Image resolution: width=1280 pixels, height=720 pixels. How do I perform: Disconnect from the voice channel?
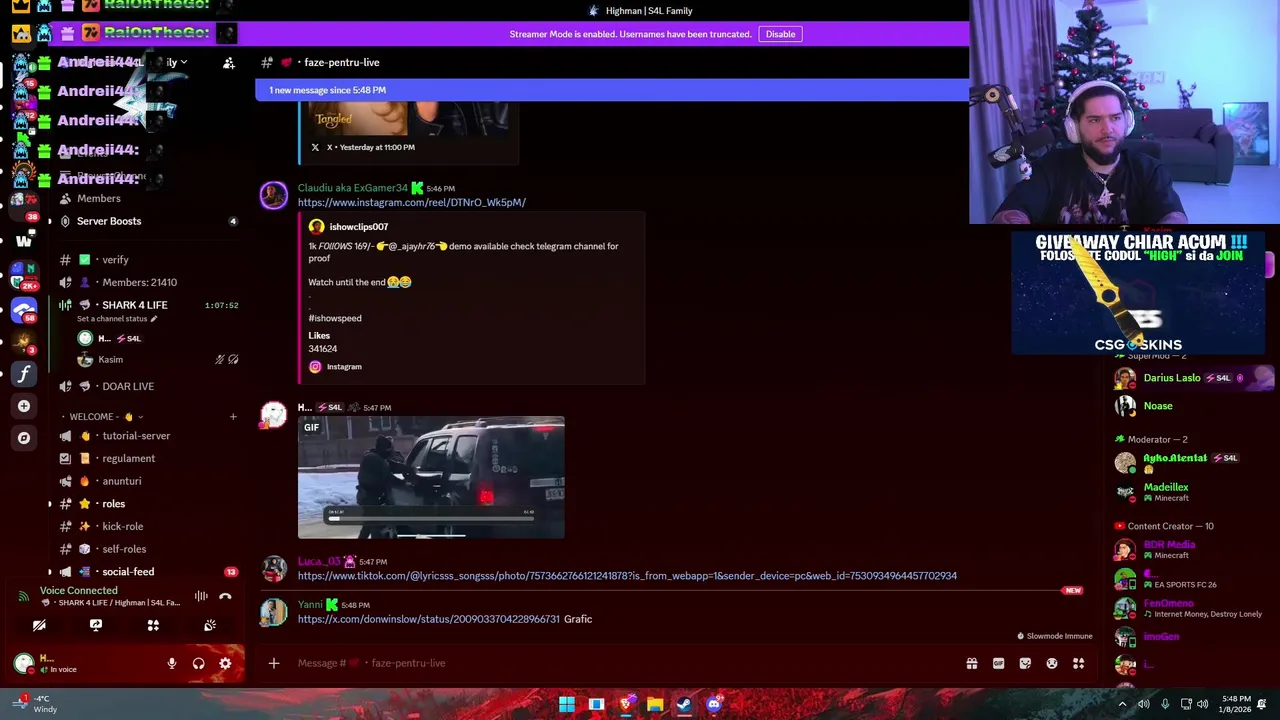pyautogui.click(x=225, y=596)
